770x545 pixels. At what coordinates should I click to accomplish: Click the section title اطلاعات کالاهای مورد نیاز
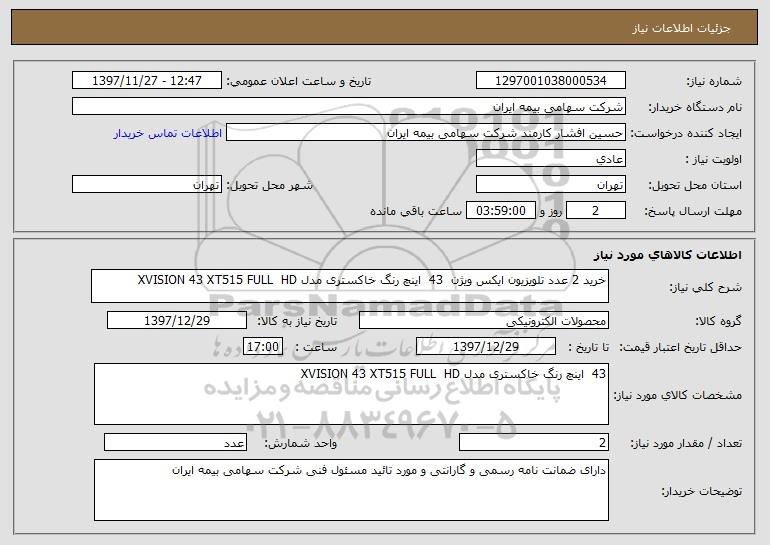[667, 255]
